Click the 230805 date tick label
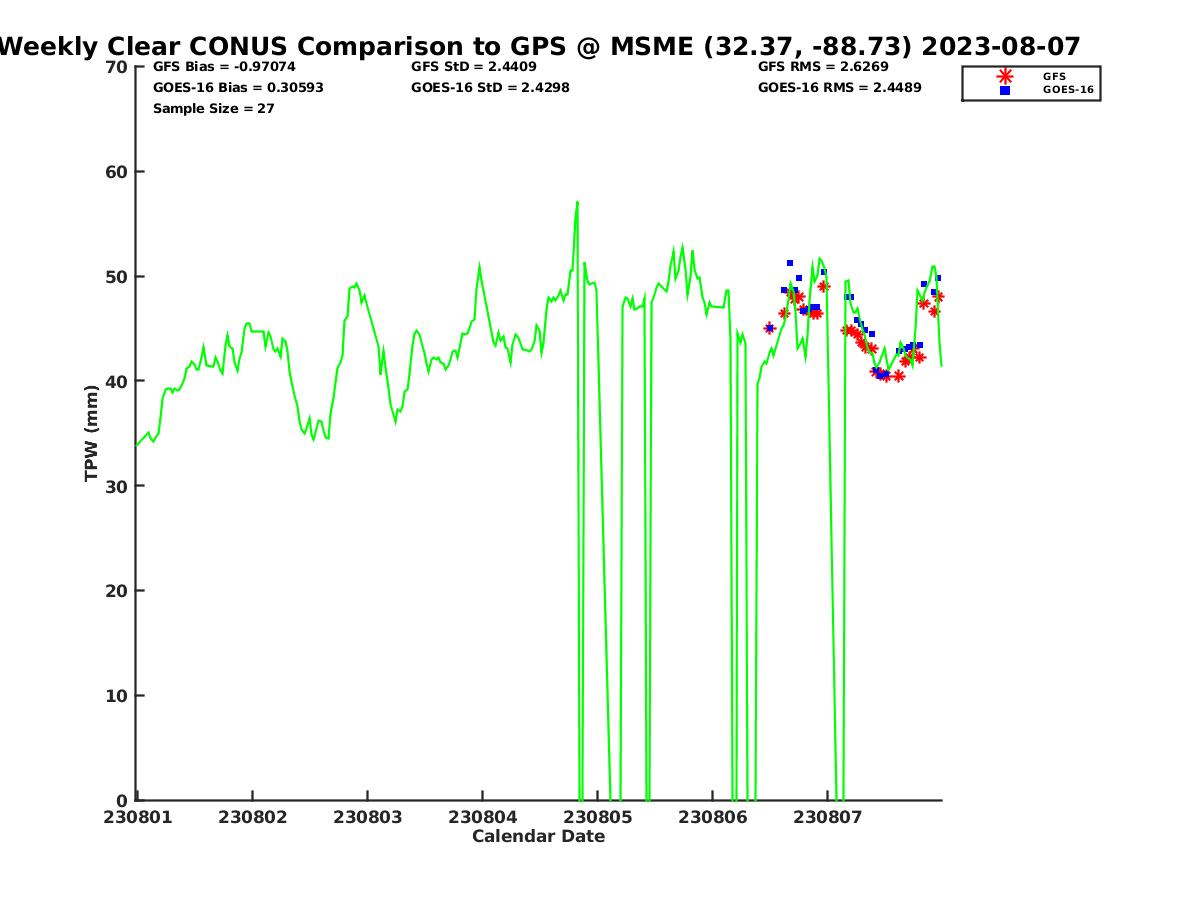Image resolution: width=1200 pixels, height=900 pixels. [597, 817]
